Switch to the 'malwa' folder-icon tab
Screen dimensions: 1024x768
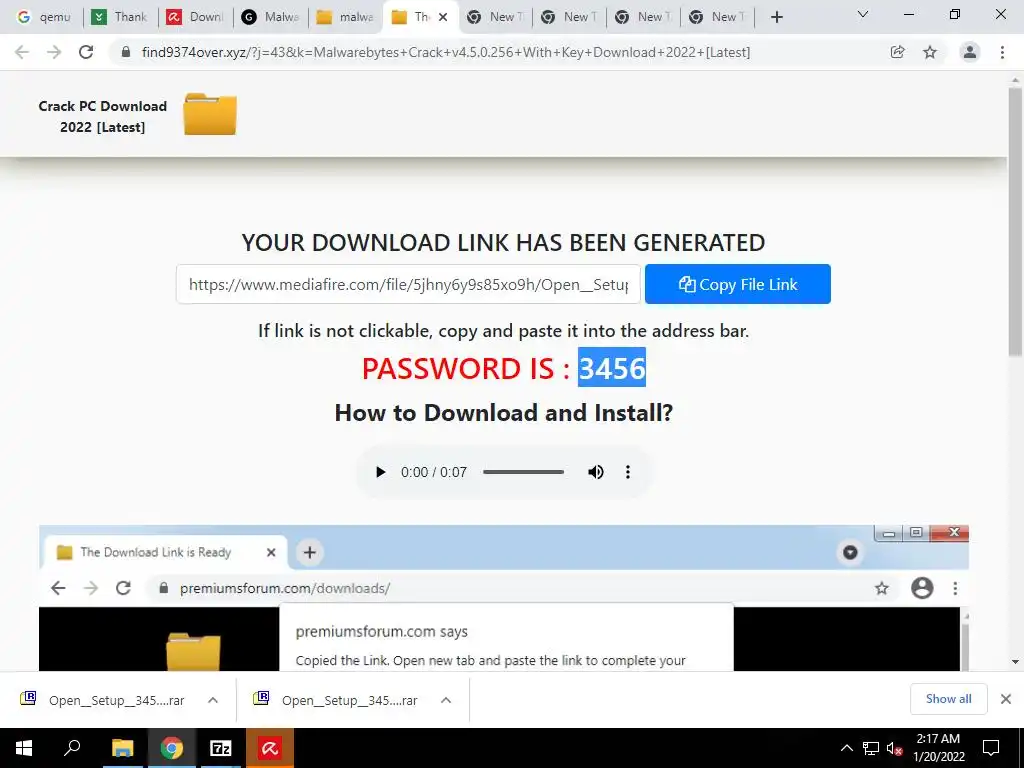[344, 17]
